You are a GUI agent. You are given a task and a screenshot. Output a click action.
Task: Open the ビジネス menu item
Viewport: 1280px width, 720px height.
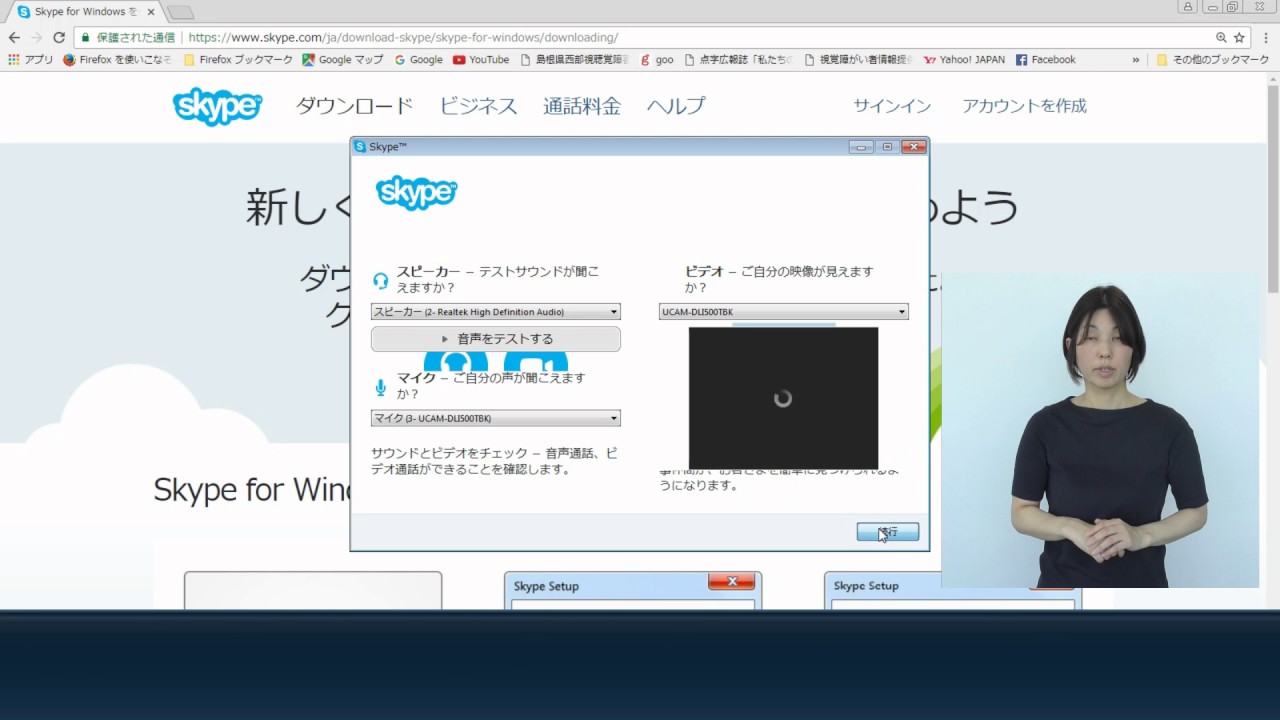click(478, 106)
